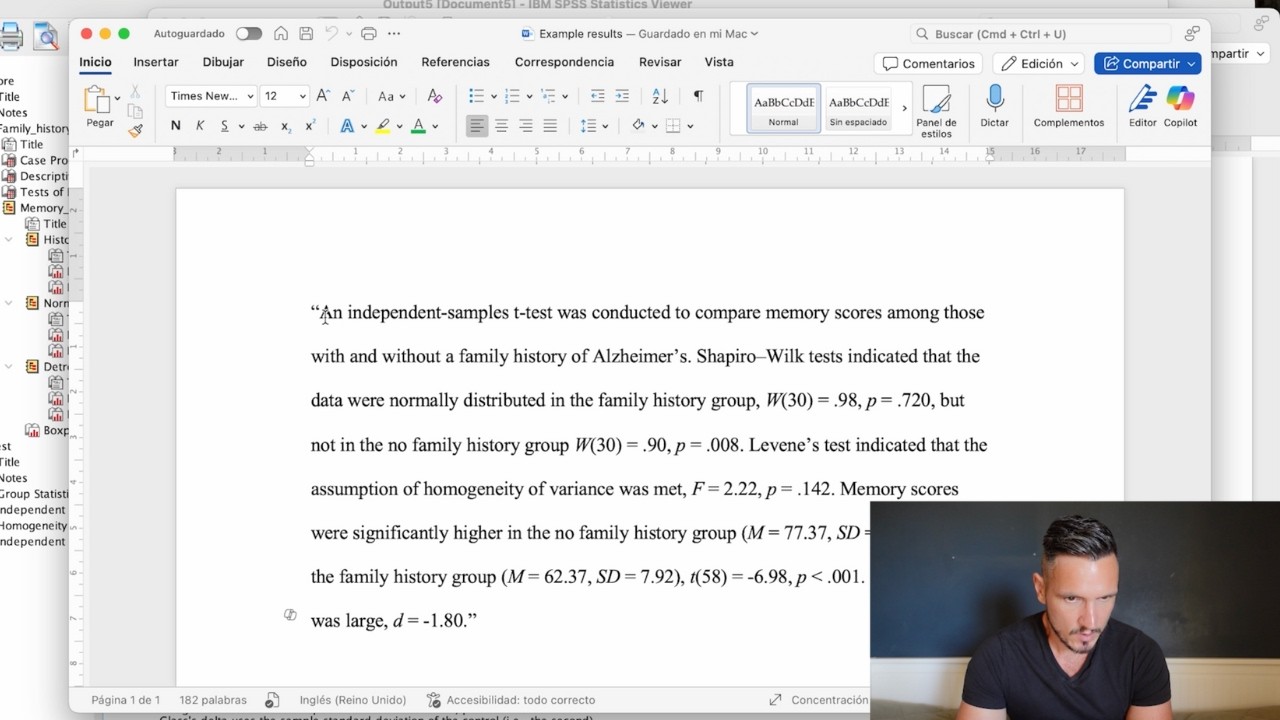
Task: Open the borders dropdown arrow
Action: click(690, 126)
